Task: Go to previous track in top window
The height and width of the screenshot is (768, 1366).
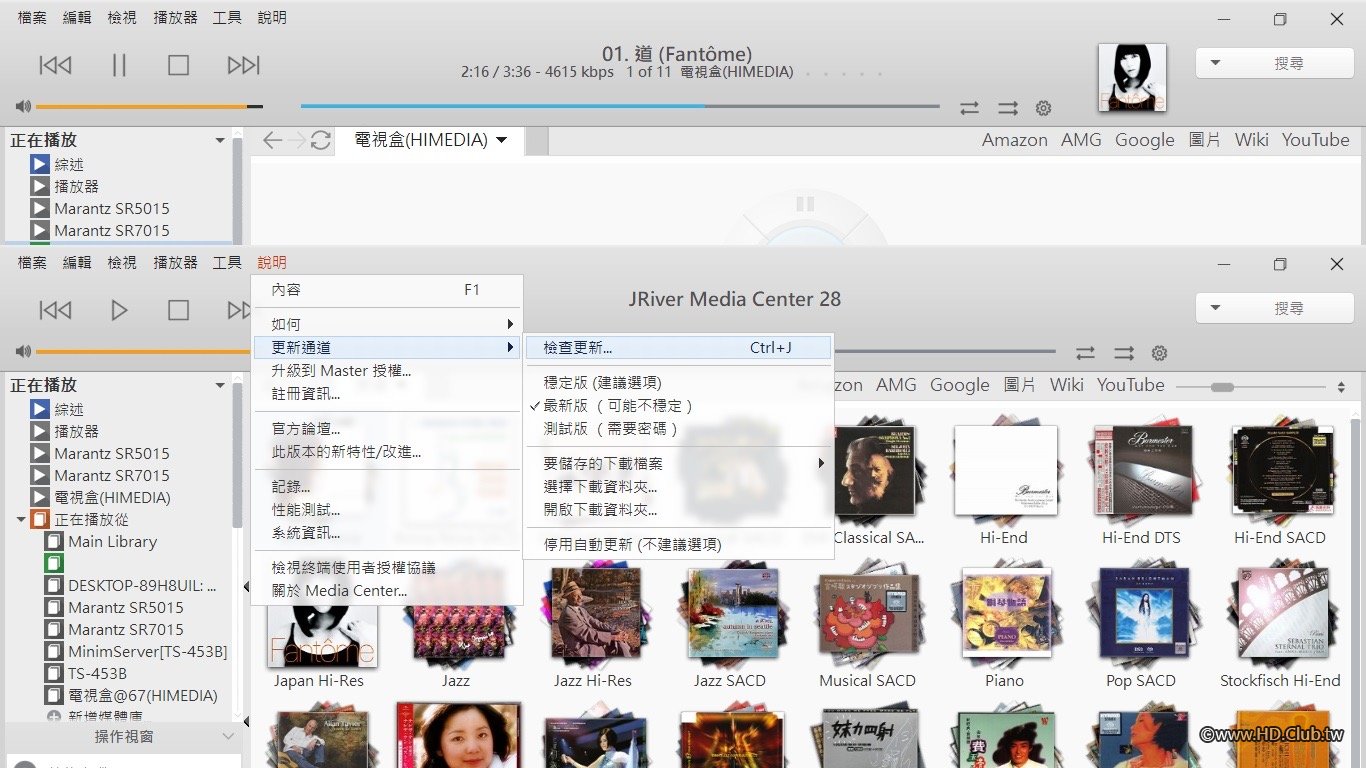Action: (55, 65)
